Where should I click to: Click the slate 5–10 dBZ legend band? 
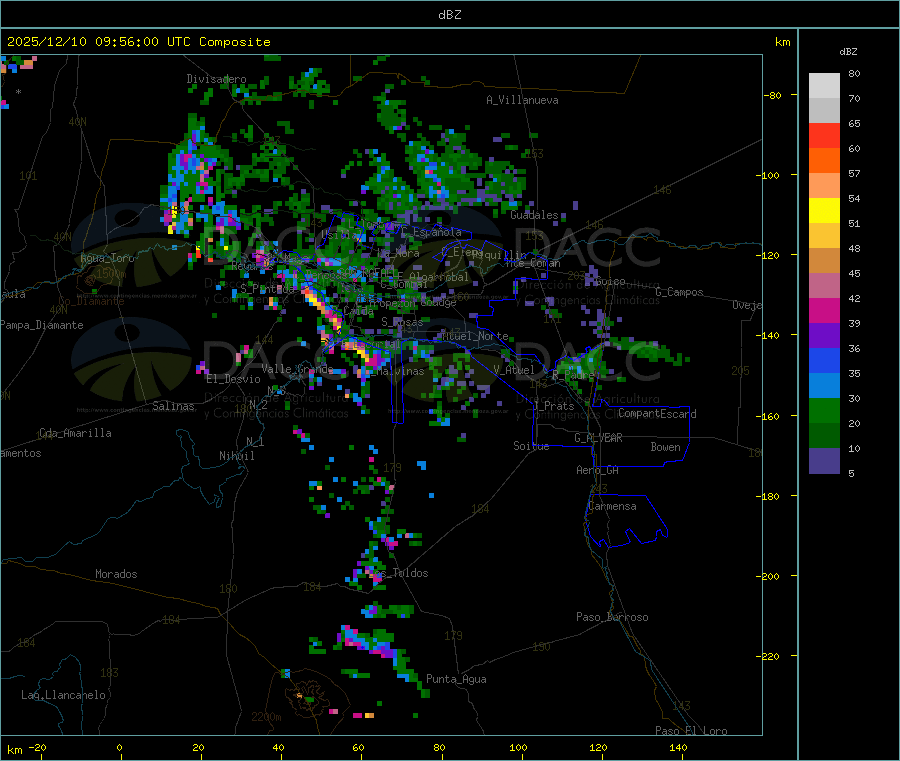point(824,461)
